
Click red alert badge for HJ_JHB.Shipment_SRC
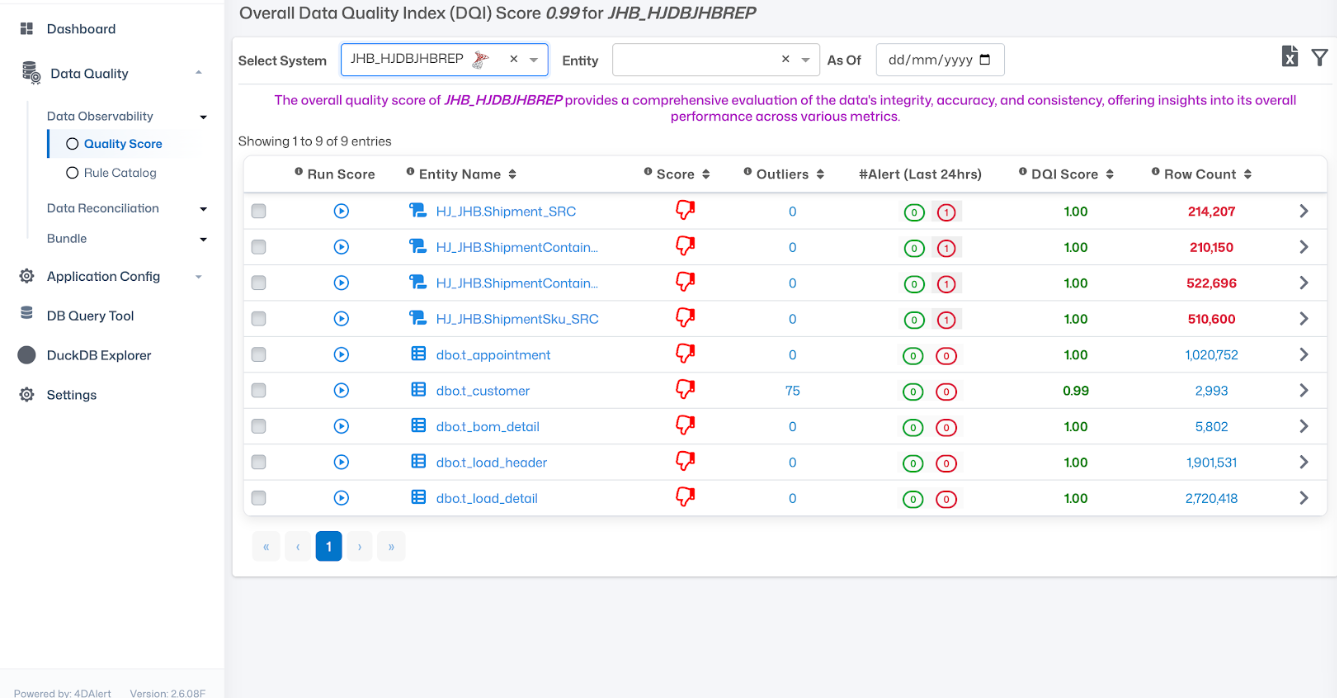click(x=946, y=212)
